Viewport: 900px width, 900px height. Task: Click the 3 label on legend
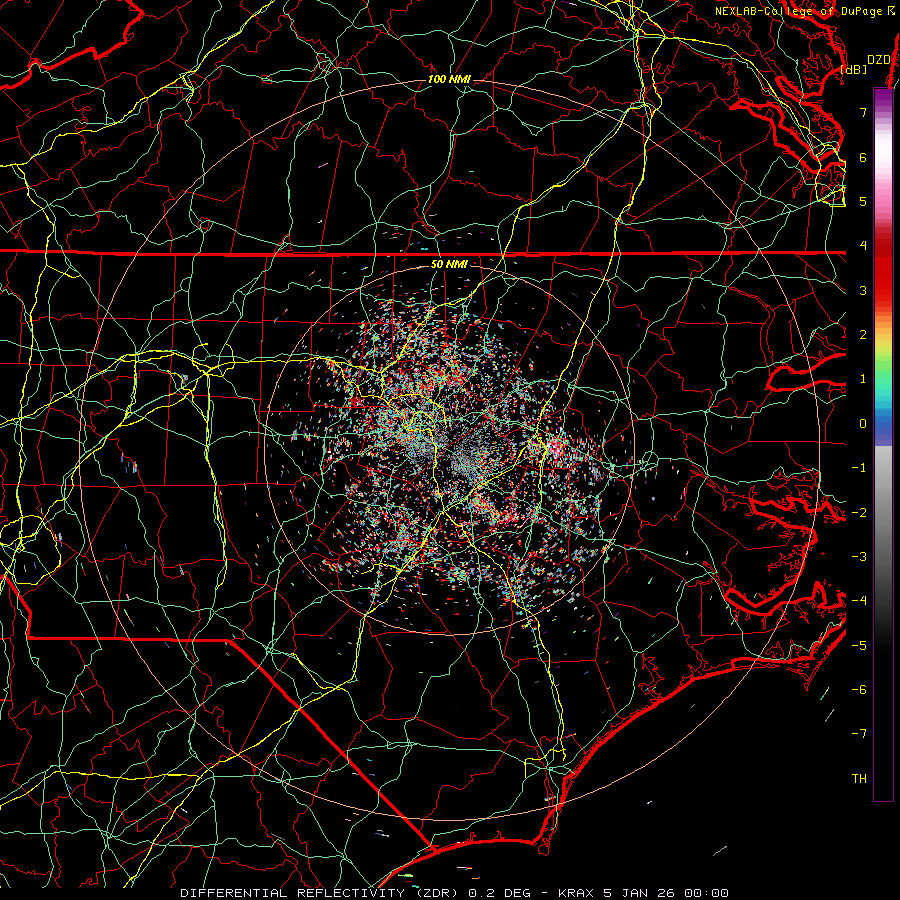(x=863, y=290)
